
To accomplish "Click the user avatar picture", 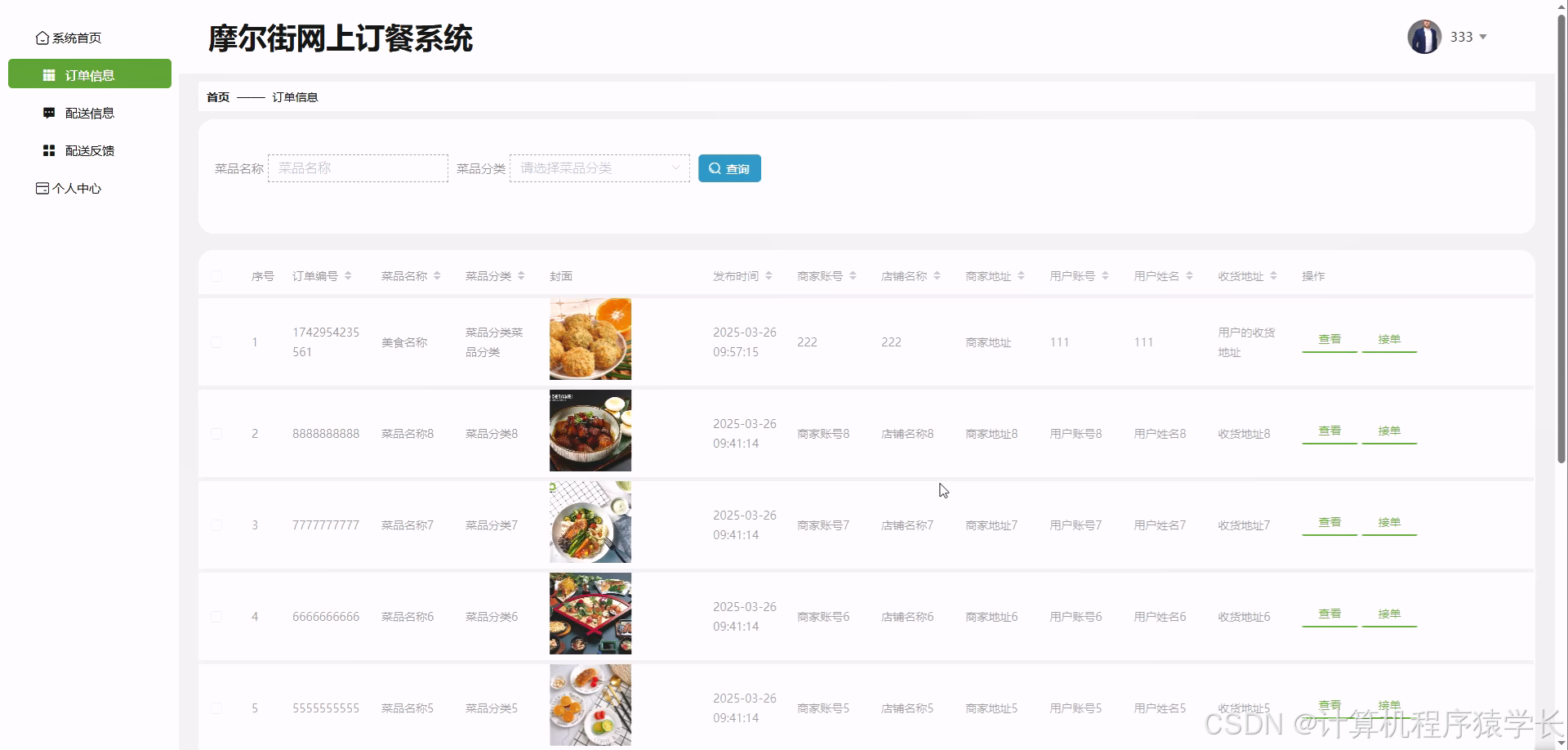I will [1423, 36].
